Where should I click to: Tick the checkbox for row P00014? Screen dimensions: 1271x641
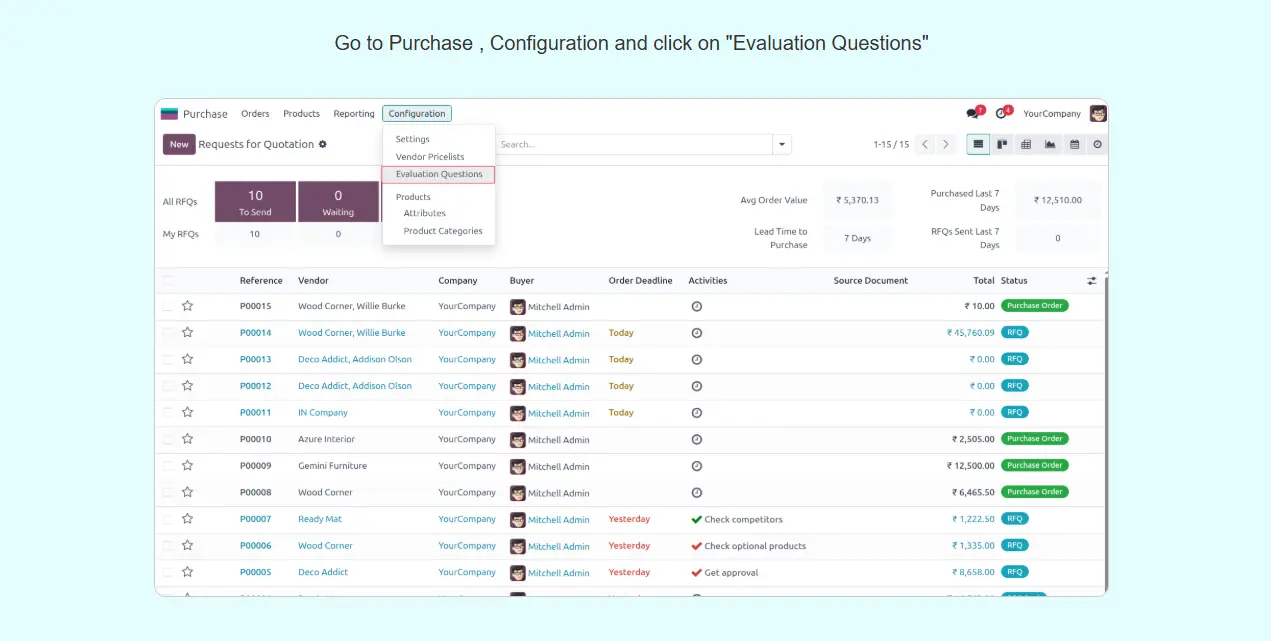pyautogui.click(x=168, y=333)
